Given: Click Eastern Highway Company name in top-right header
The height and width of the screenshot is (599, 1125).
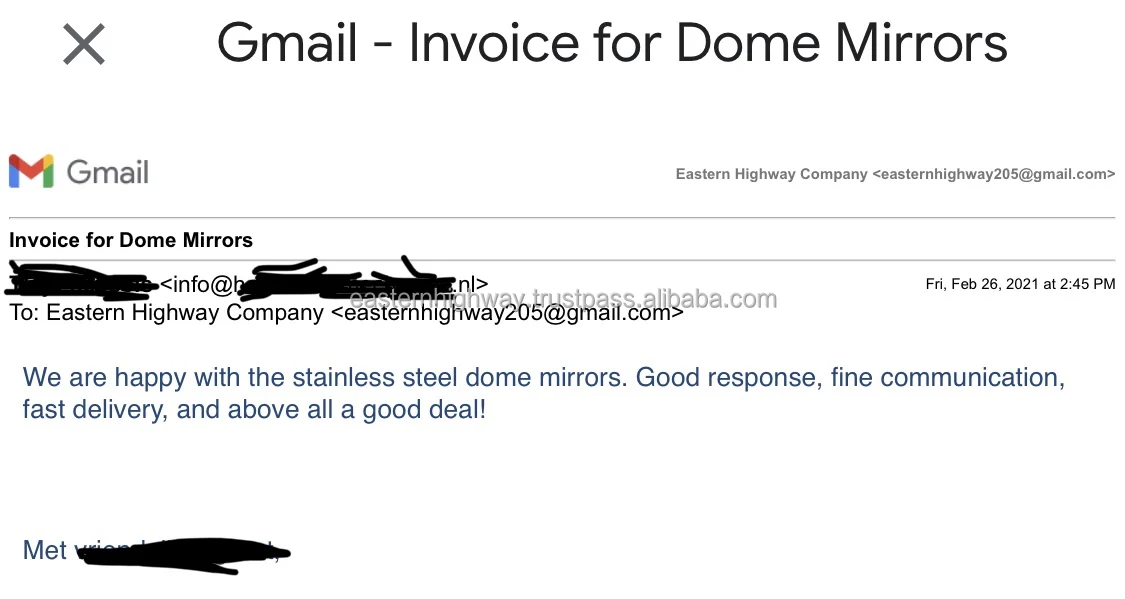Looking at the screenshot, I should click(771, 174).
